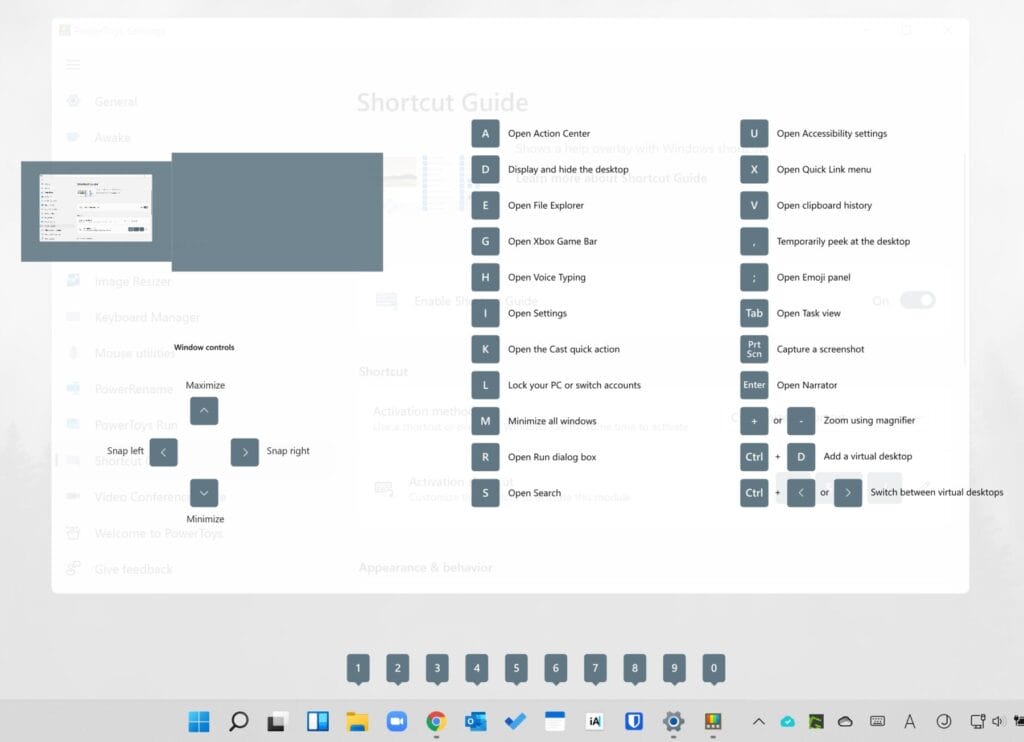Go to PowerToys Run in the sidebar

136,425
